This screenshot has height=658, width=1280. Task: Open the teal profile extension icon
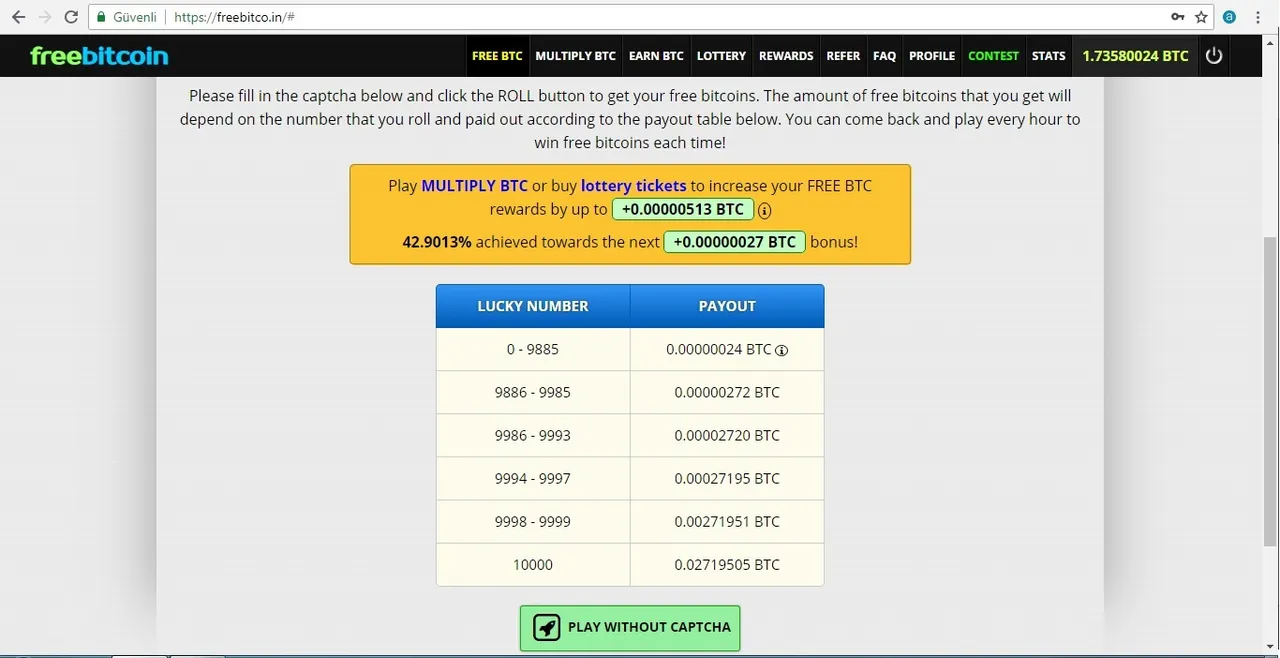click(x=1230, y=17)
